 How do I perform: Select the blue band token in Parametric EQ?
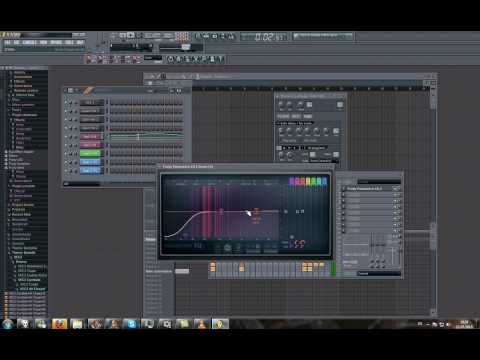[x=324, y=181]
